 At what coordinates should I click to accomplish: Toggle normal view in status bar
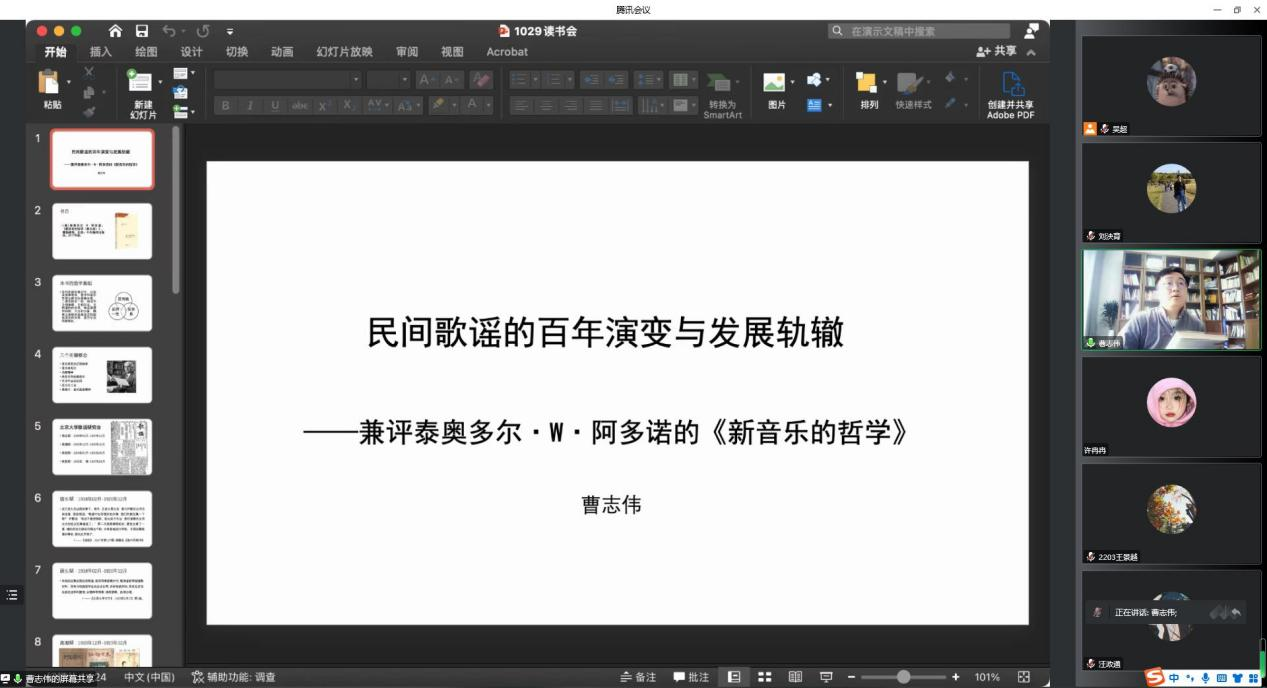click(x=735, y=677)
